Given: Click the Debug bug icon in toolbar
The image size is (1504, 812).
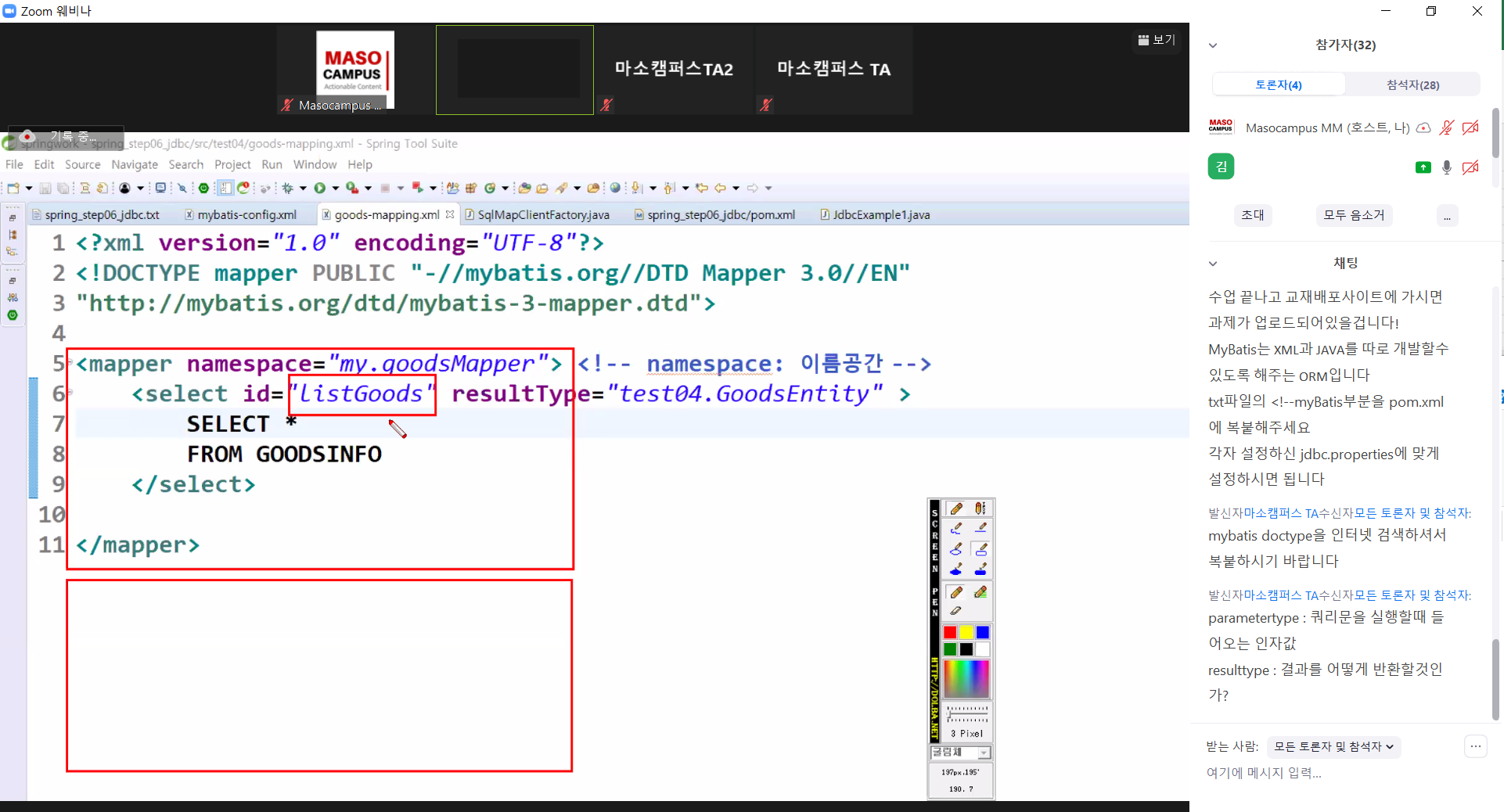Looking at the screenshot, I should [x=287, y=188].
